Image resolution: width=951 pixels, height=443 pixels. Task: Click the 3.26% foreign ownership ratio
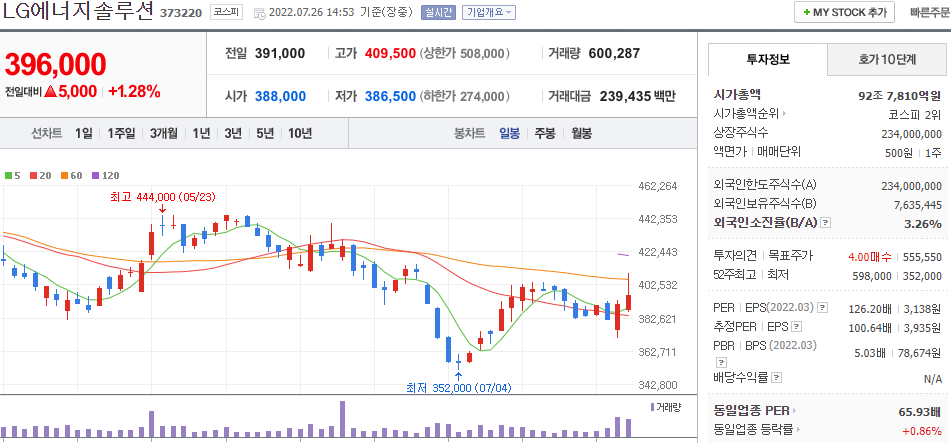(x=922, y=224)
